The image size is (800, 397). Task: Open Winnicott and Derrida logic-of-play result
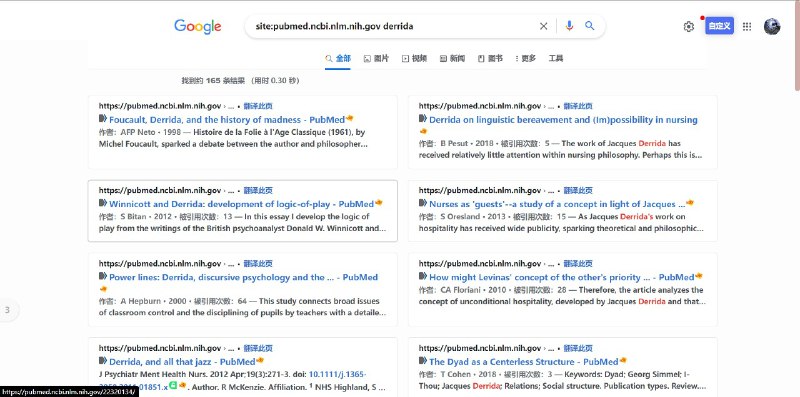pos(241,204)
